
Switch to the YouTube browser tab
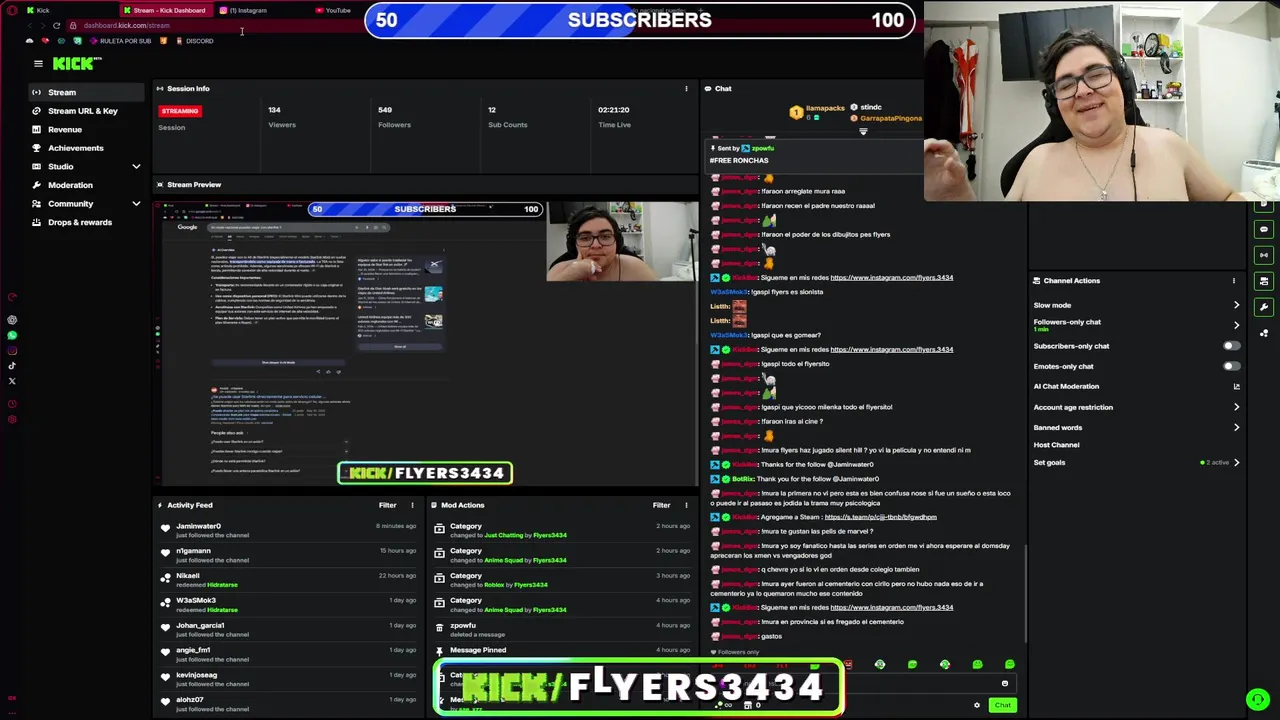(333, 10)
